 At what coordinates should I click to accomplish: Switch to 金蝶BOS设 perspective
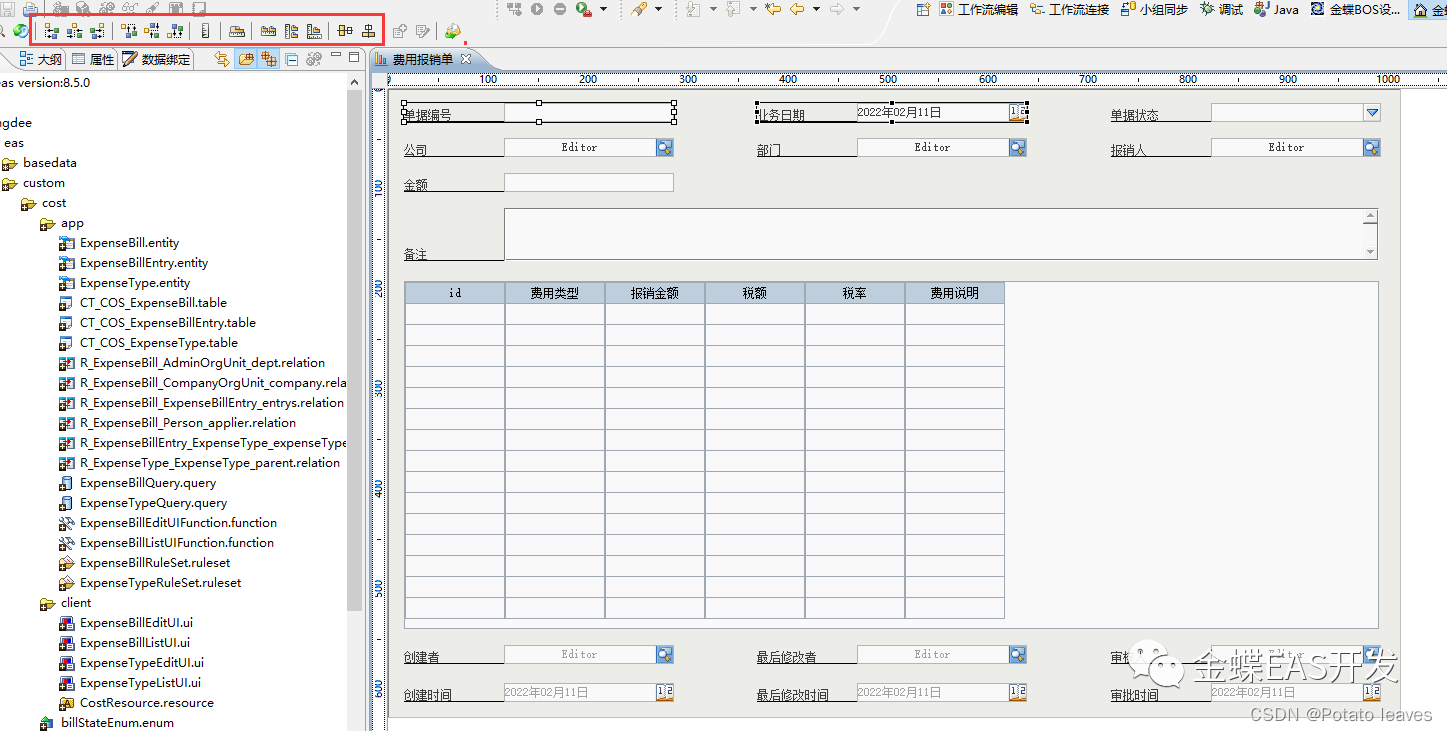1355,9
